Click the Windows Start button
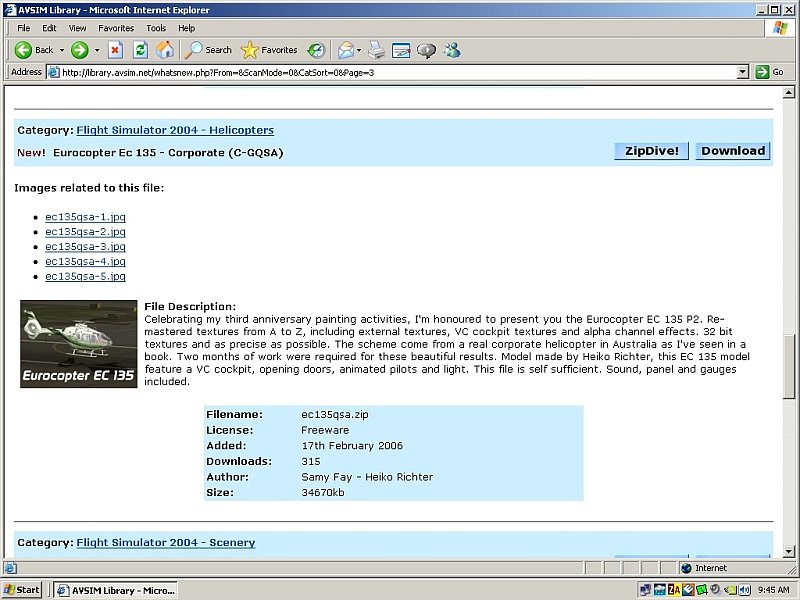800x600 pixels. [x=22, y=590]
